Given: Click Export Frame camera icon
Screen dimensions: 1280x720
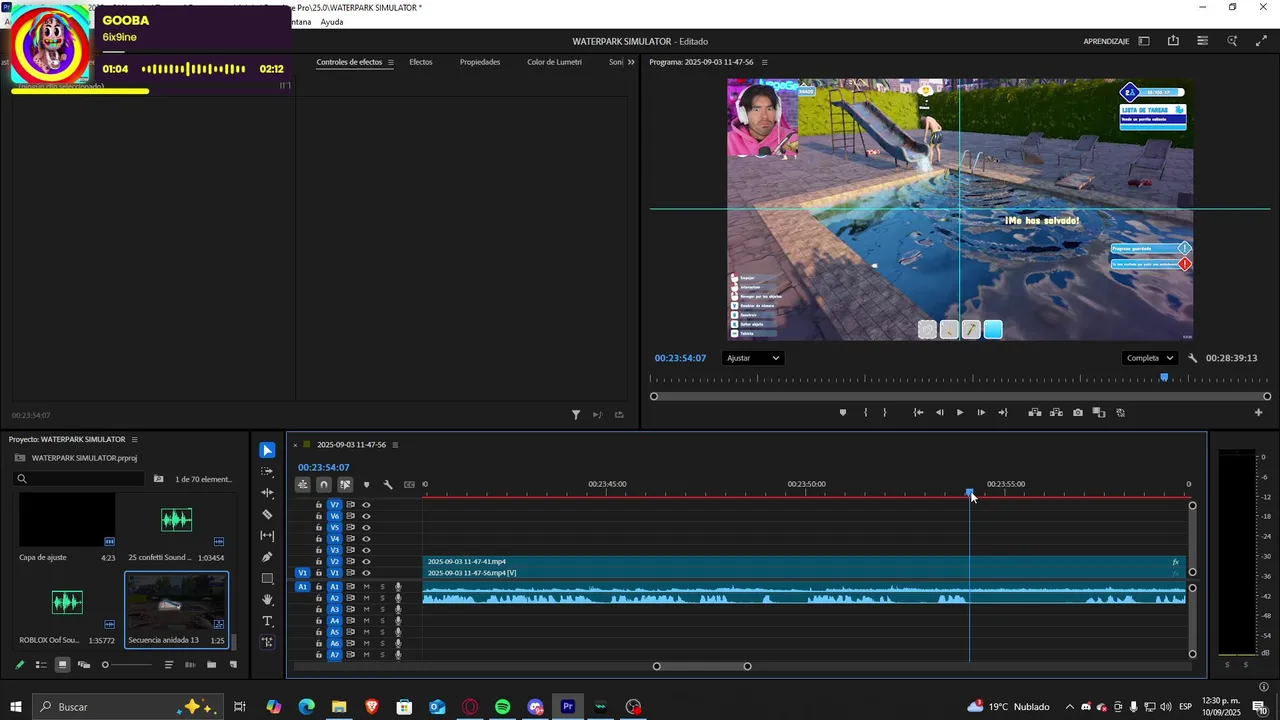Looking at the screenshot, I should (1077, 412).
